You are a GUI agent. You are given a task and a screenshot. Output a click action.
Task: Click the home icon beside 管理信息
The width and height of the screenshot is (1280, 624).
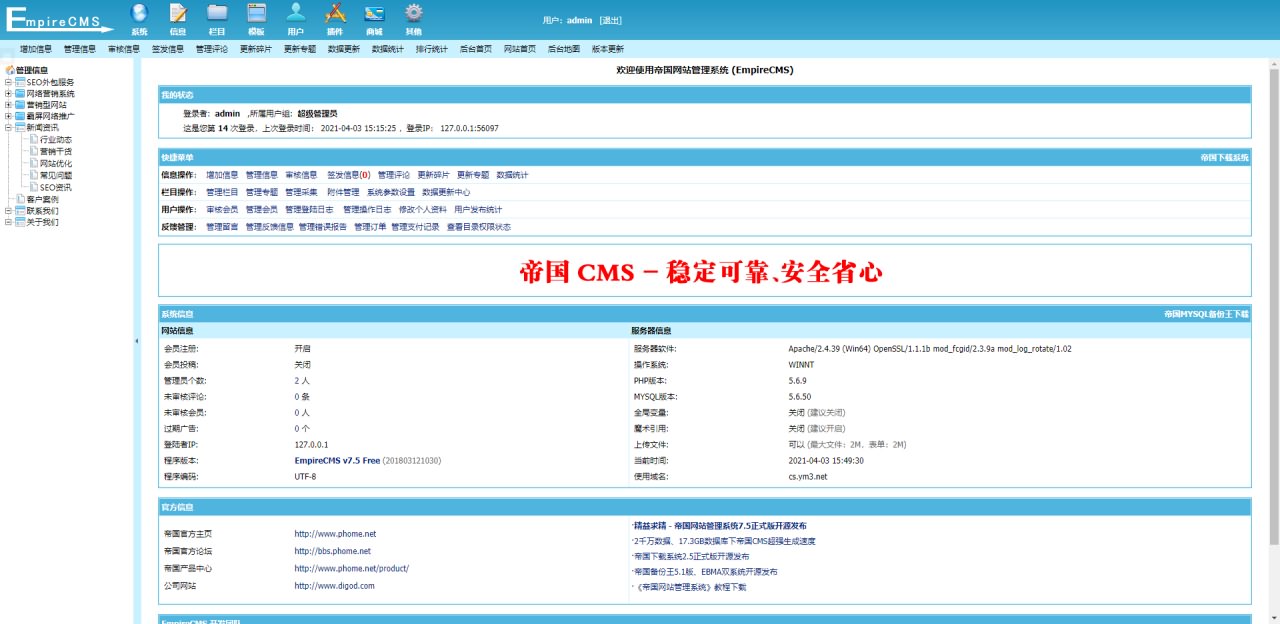[10, 70]
